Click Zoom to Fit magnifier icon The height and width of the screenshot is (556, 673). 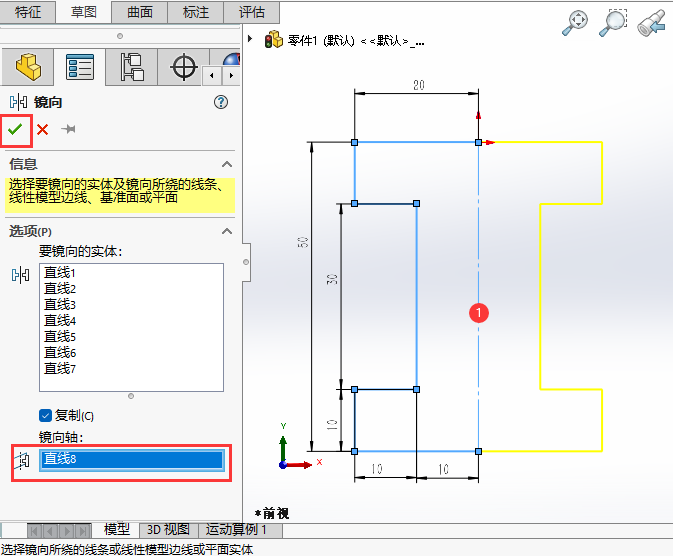pyautogui.click(x=575, y=23)
